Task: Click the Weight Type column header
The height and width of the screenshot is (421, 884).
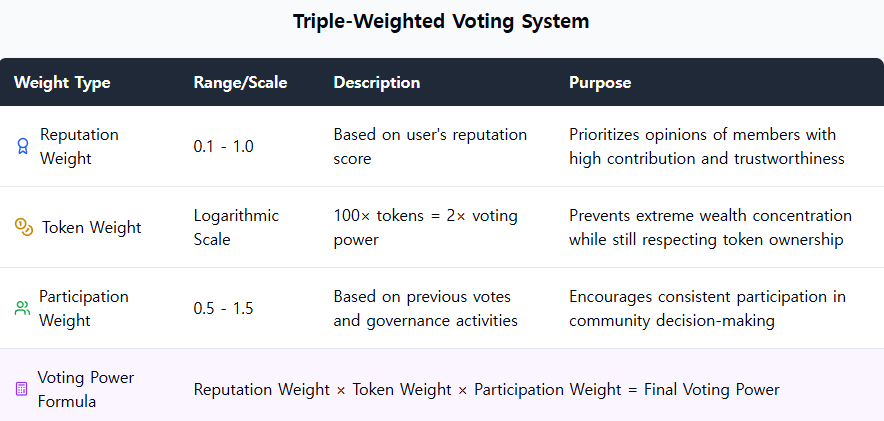Action: (62, 82)
